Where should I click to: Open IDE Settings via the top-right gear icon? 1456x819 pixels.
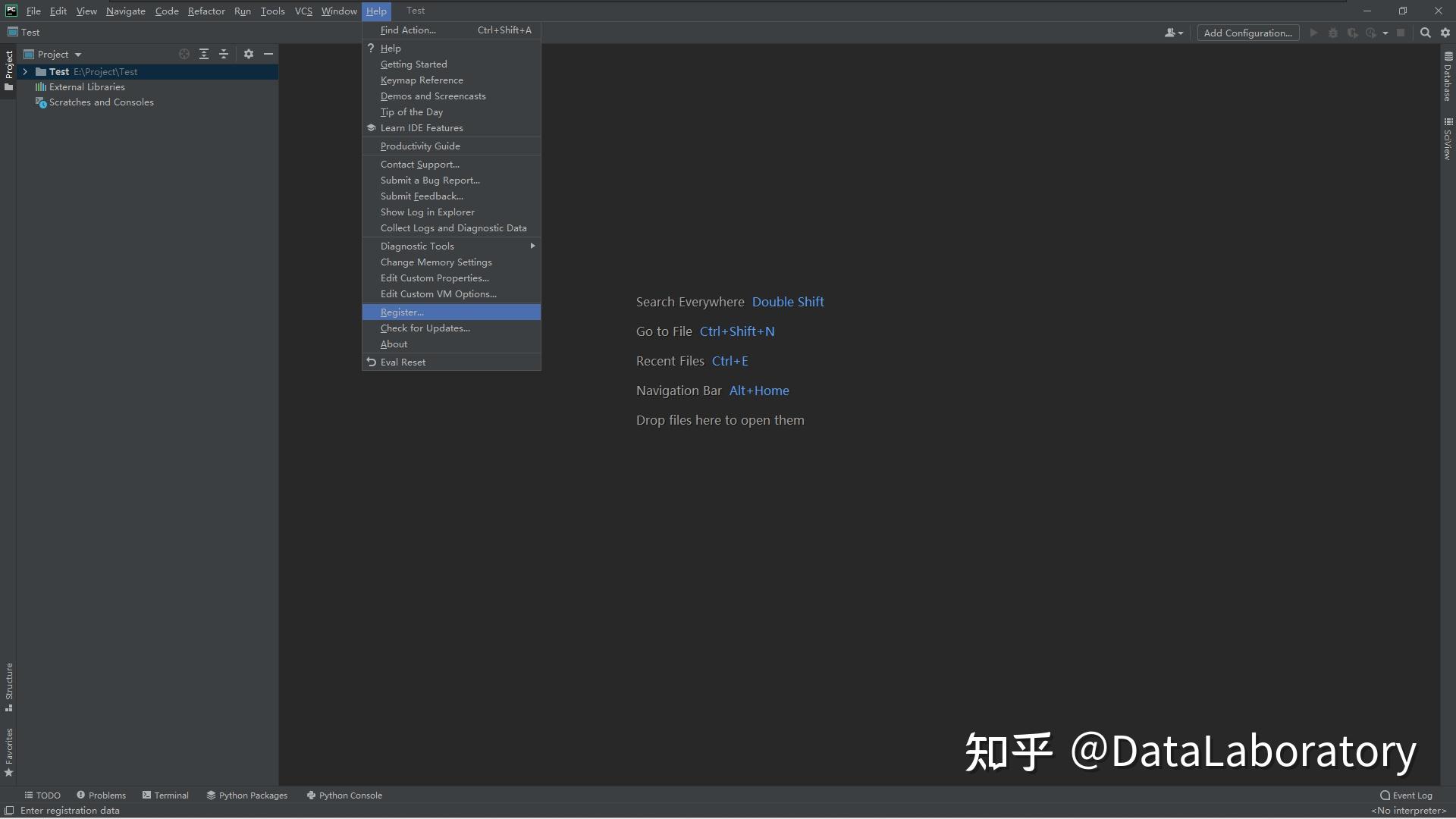point(1445,33)
